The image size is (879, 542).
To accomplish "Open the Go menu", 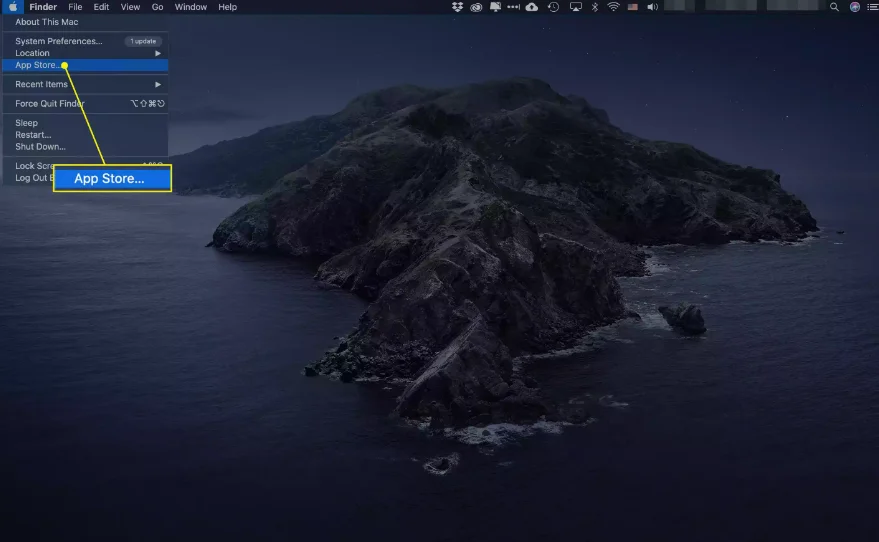I will 158,7.
